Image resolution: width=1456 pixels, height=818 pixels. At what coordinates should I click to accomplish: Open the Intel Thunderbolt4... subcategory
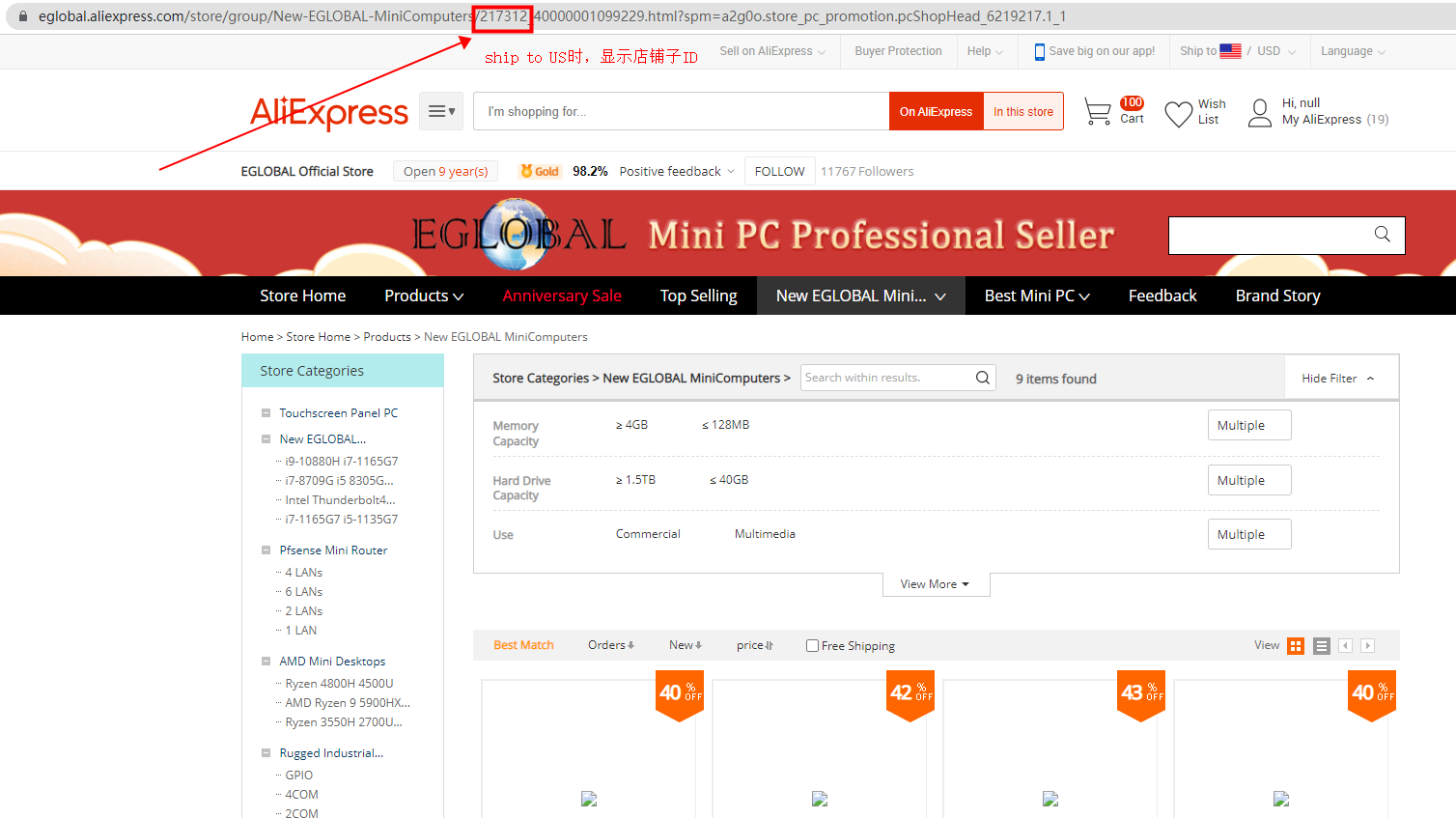[340, 500]
